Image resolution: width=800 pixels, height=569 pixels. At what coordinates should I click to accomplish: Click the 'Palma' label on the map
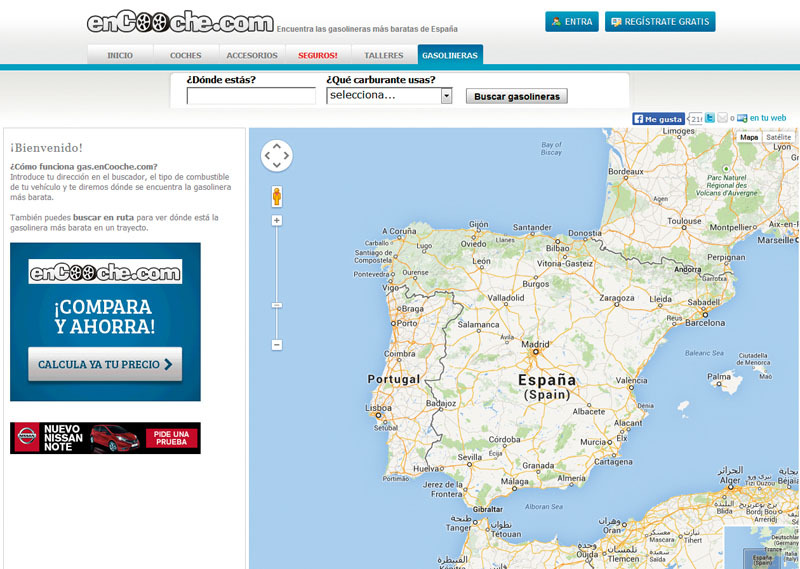click(719, 377)
